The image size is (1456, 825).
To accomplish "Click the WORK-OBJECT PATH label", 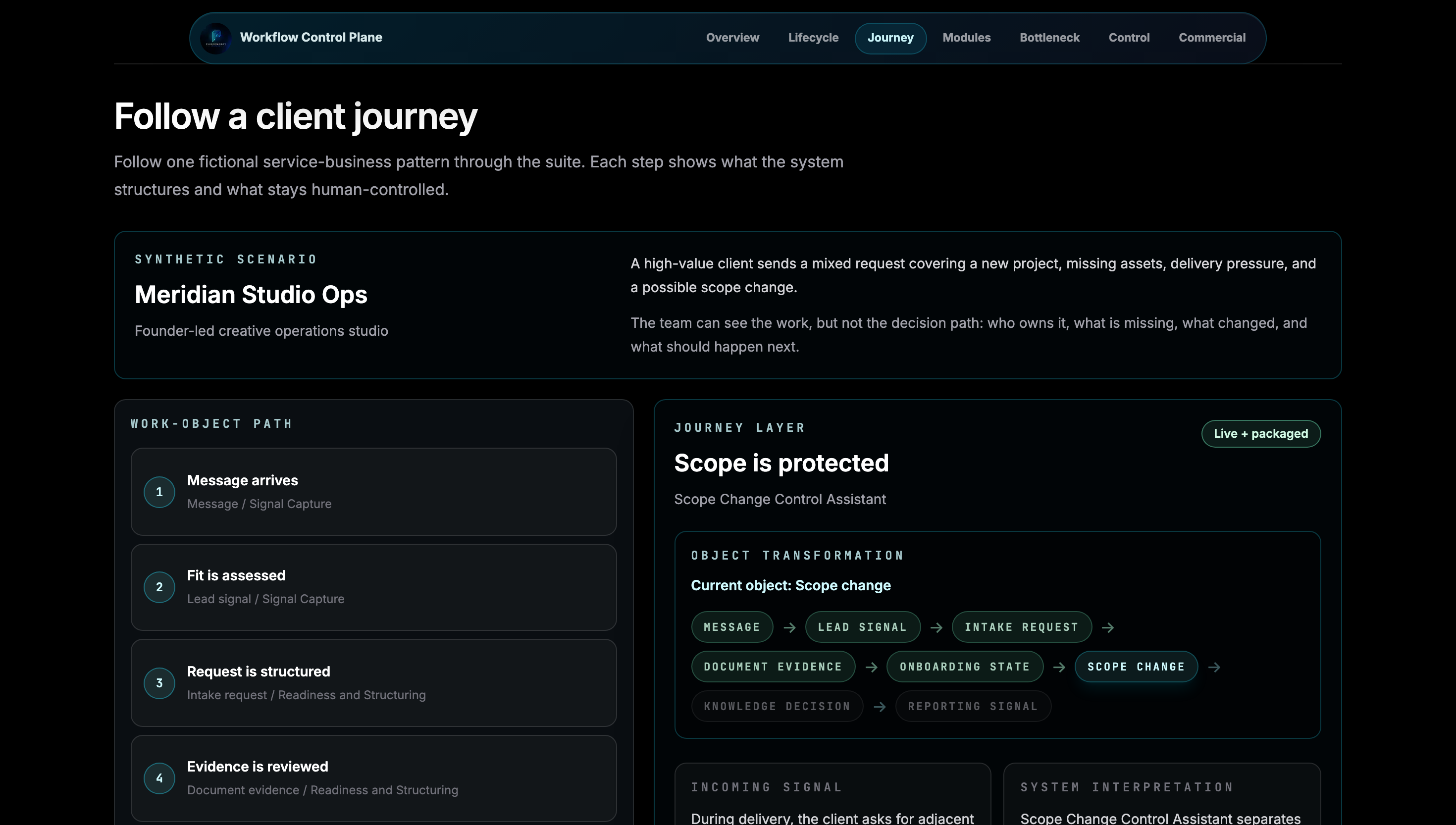I will point(211,423).
